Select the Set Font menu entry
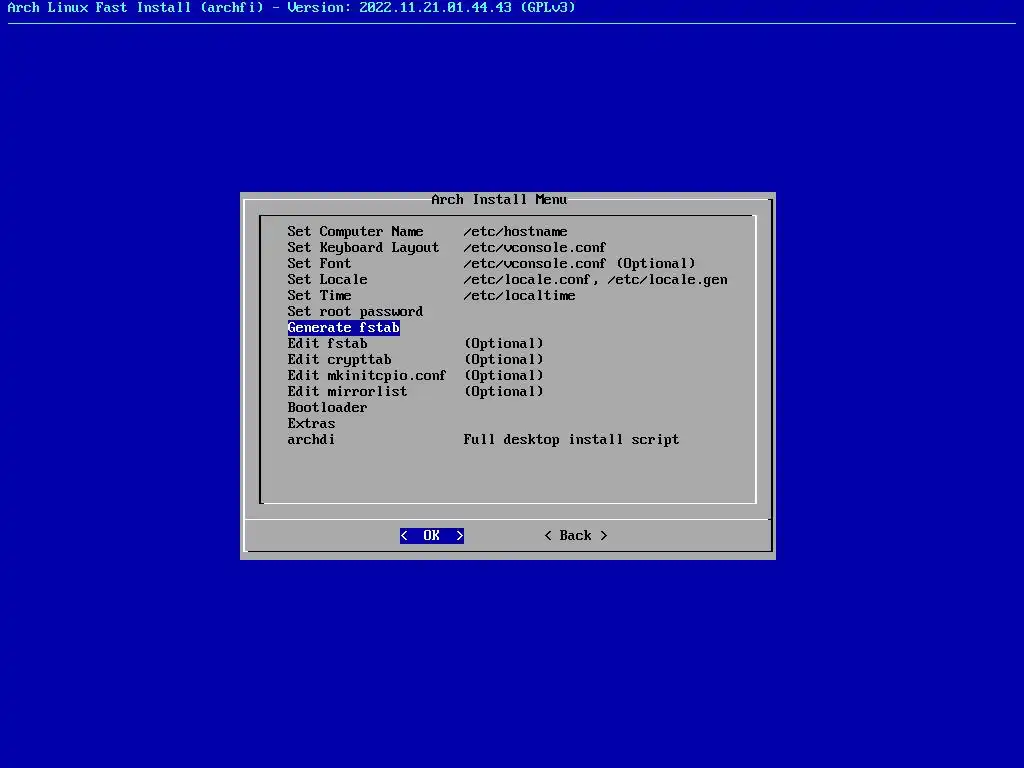Screen dimensions: 1024x768 point(319,263)
